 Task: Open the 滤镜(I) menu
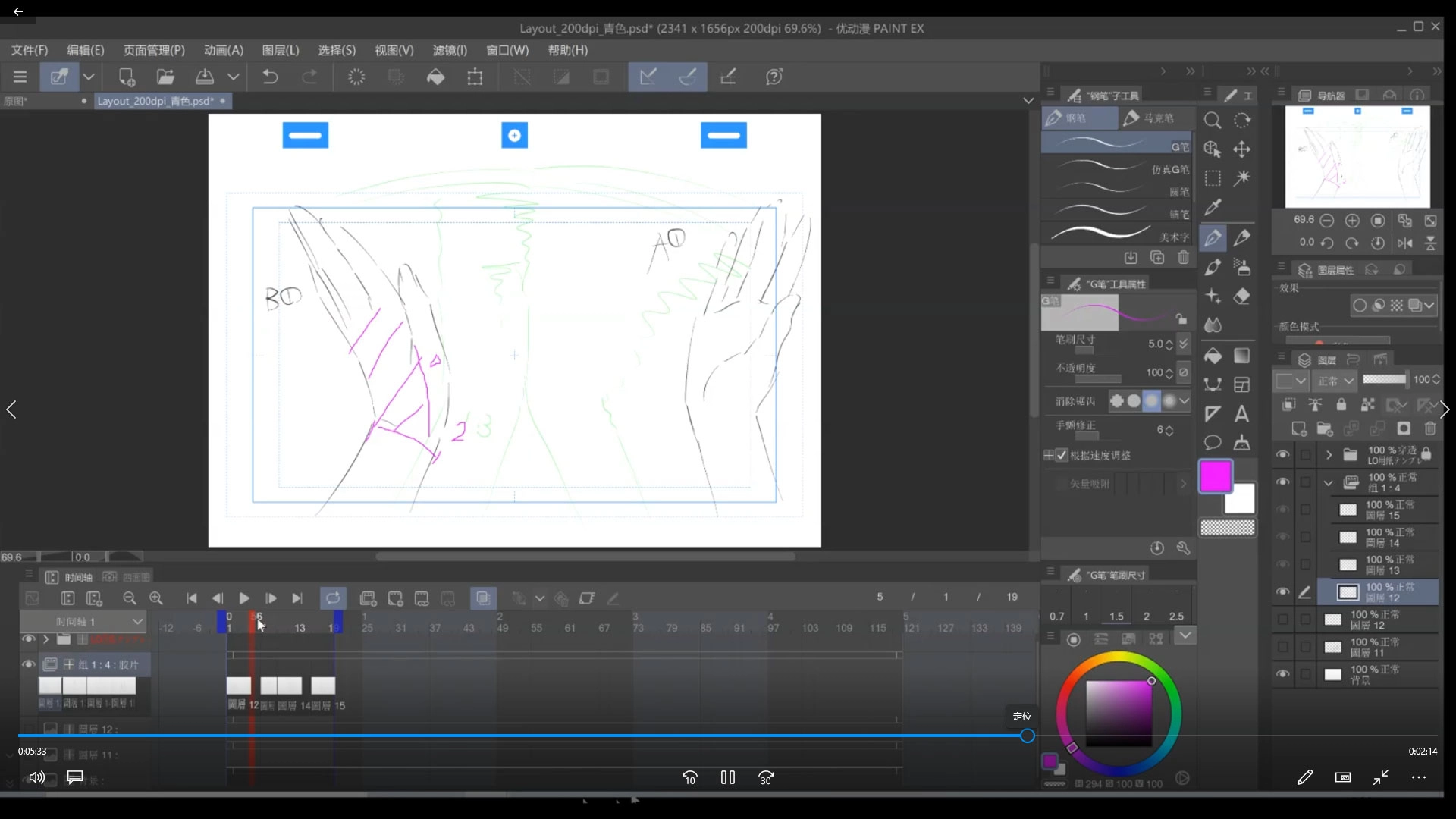coord(450,50)
